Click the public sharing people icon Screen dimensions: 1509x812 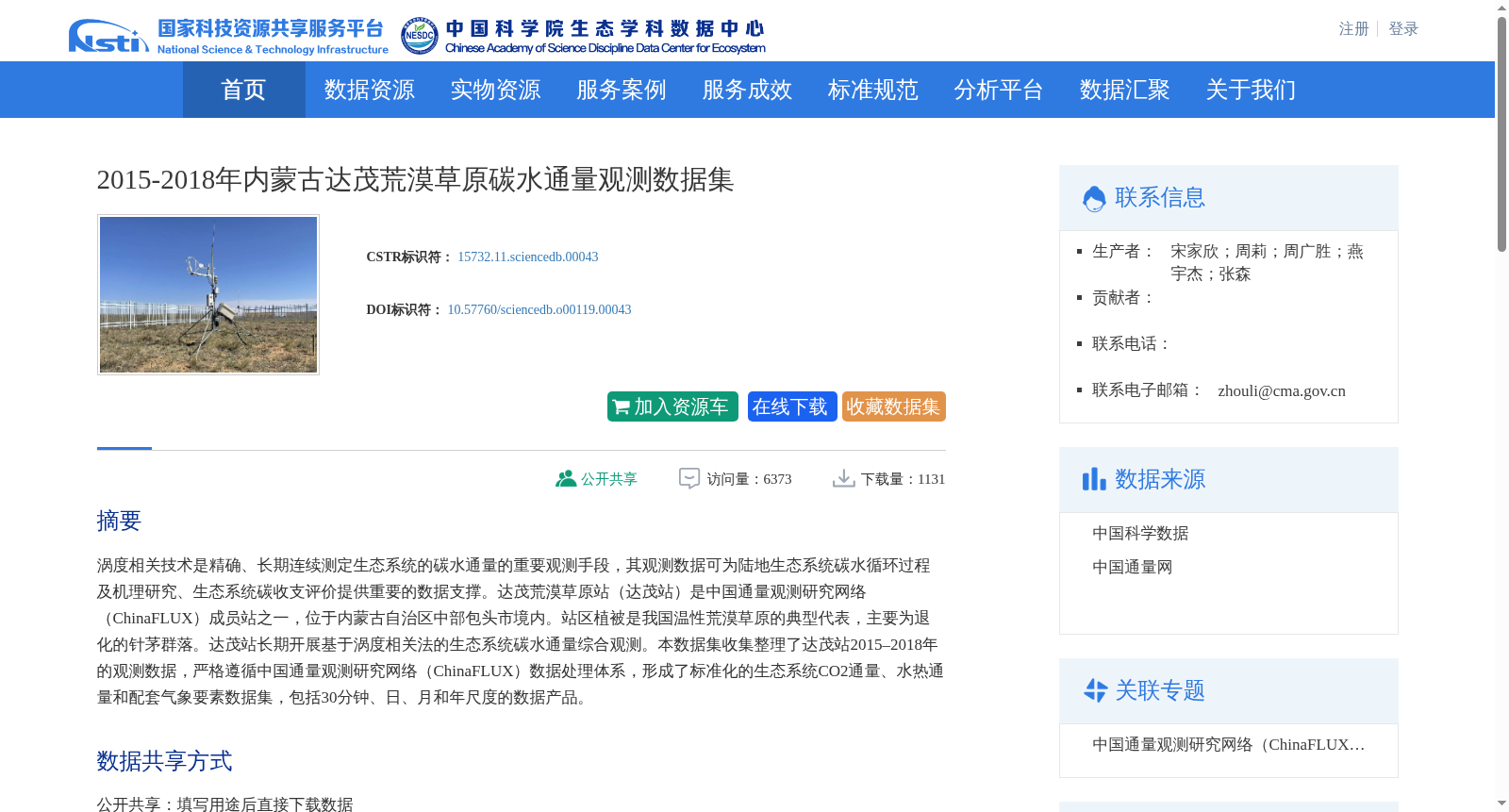[566, 478]
